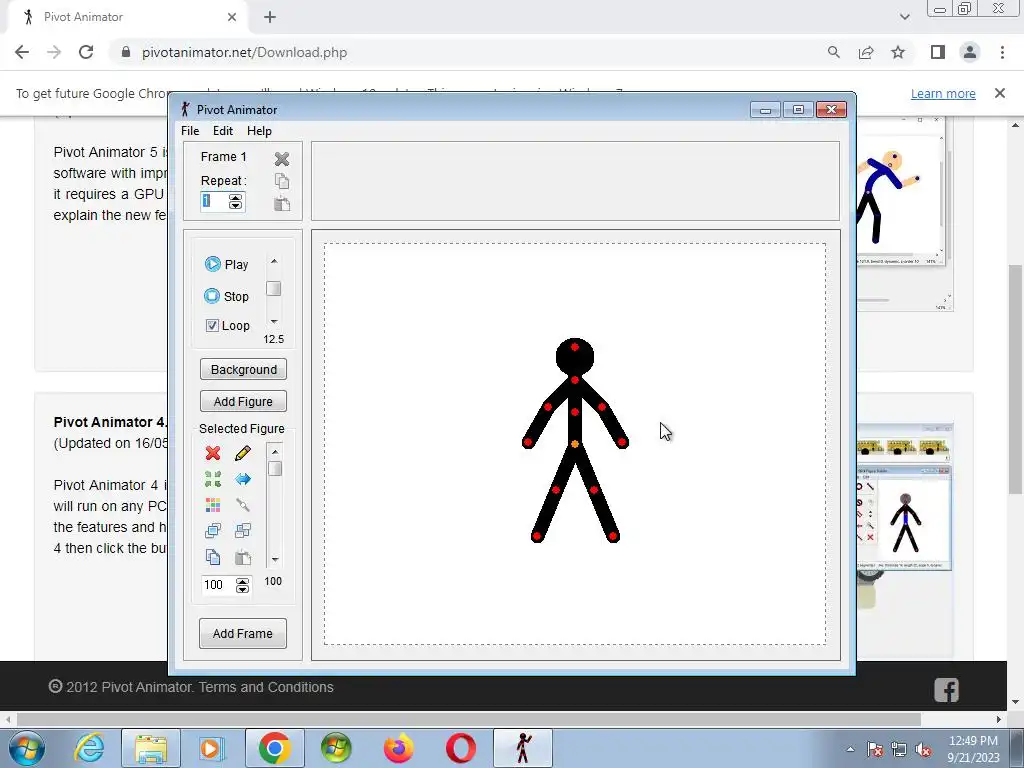Click frame rate slider down arrow
1024x768 pixels.
[x=274, y=321]
